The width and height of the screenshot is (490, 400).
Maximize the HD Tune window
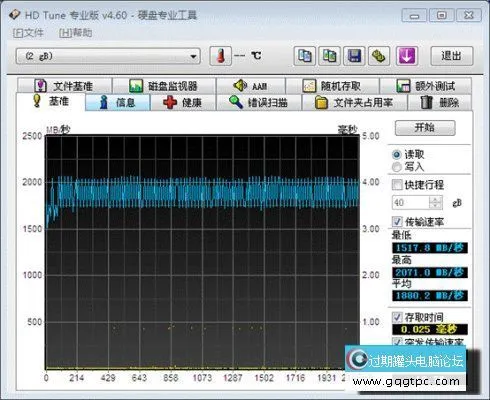(442, 15)
